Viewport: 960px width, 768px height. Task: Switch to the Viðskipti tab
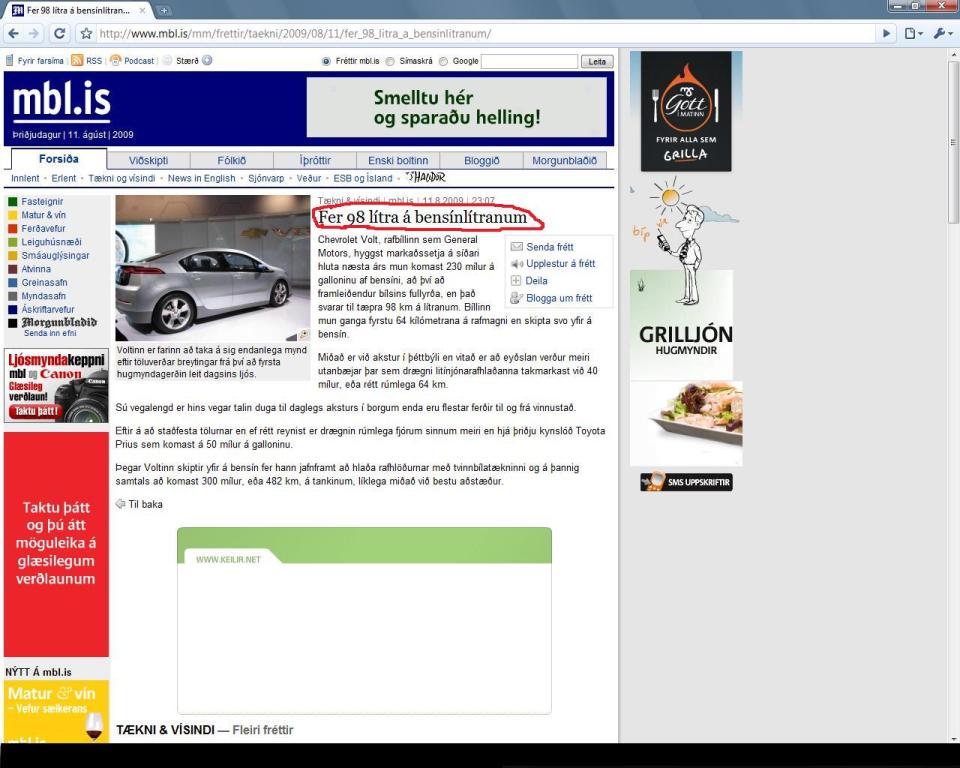pos(148,160)
